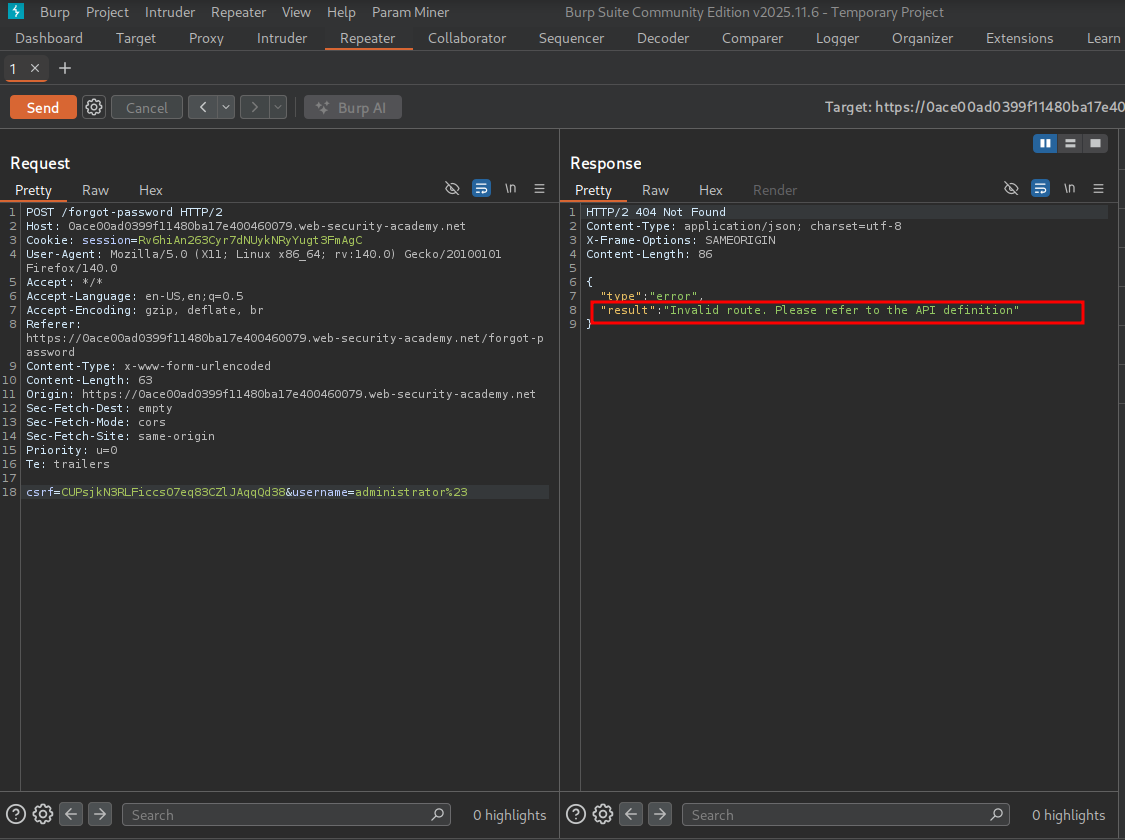1125x840 pixels.
Task: Open previous history dropdown arrow
Action: pyautogui.click(x=226, y=108)
